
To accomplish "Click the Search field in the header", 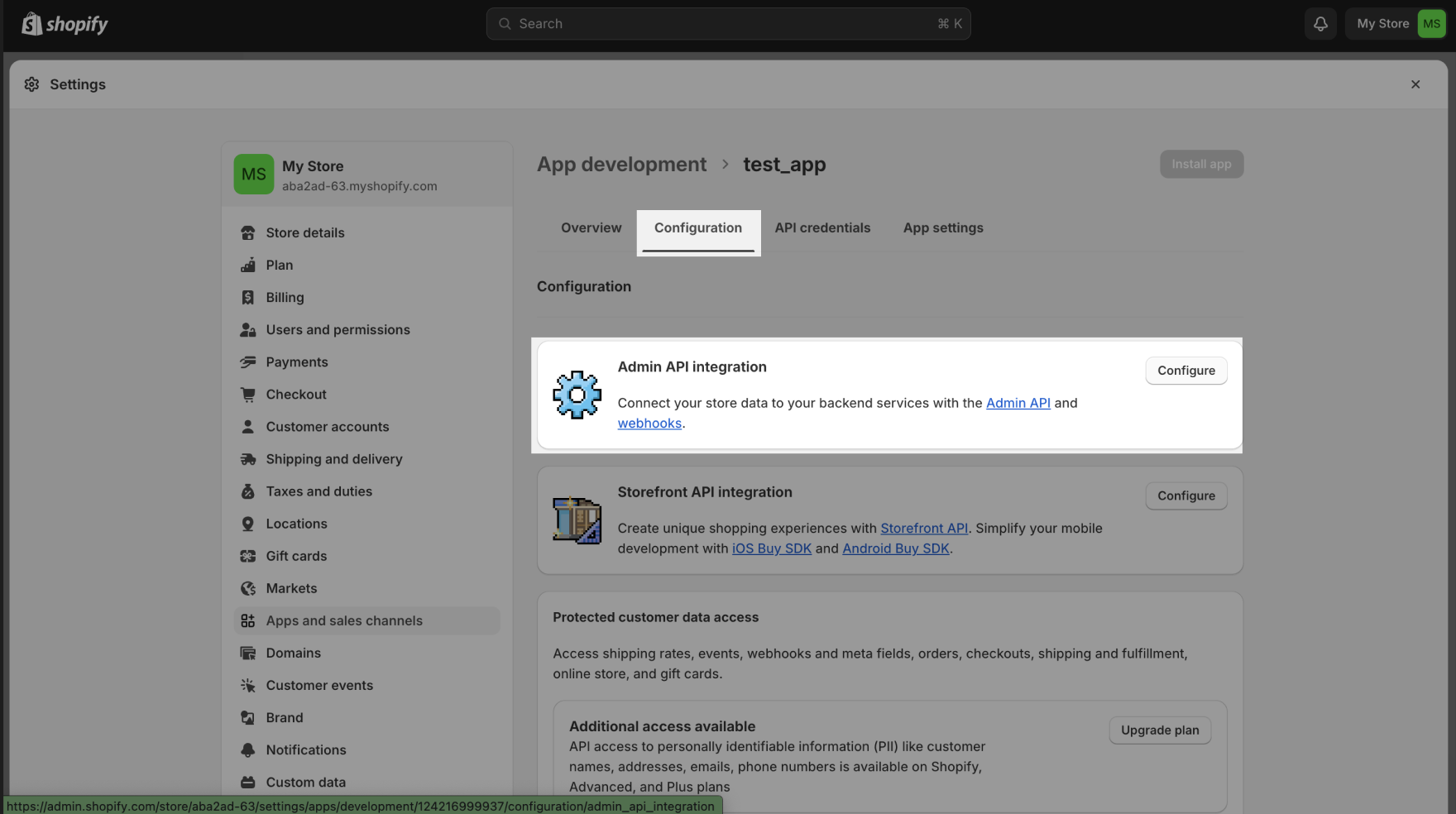I will point(728,23).
